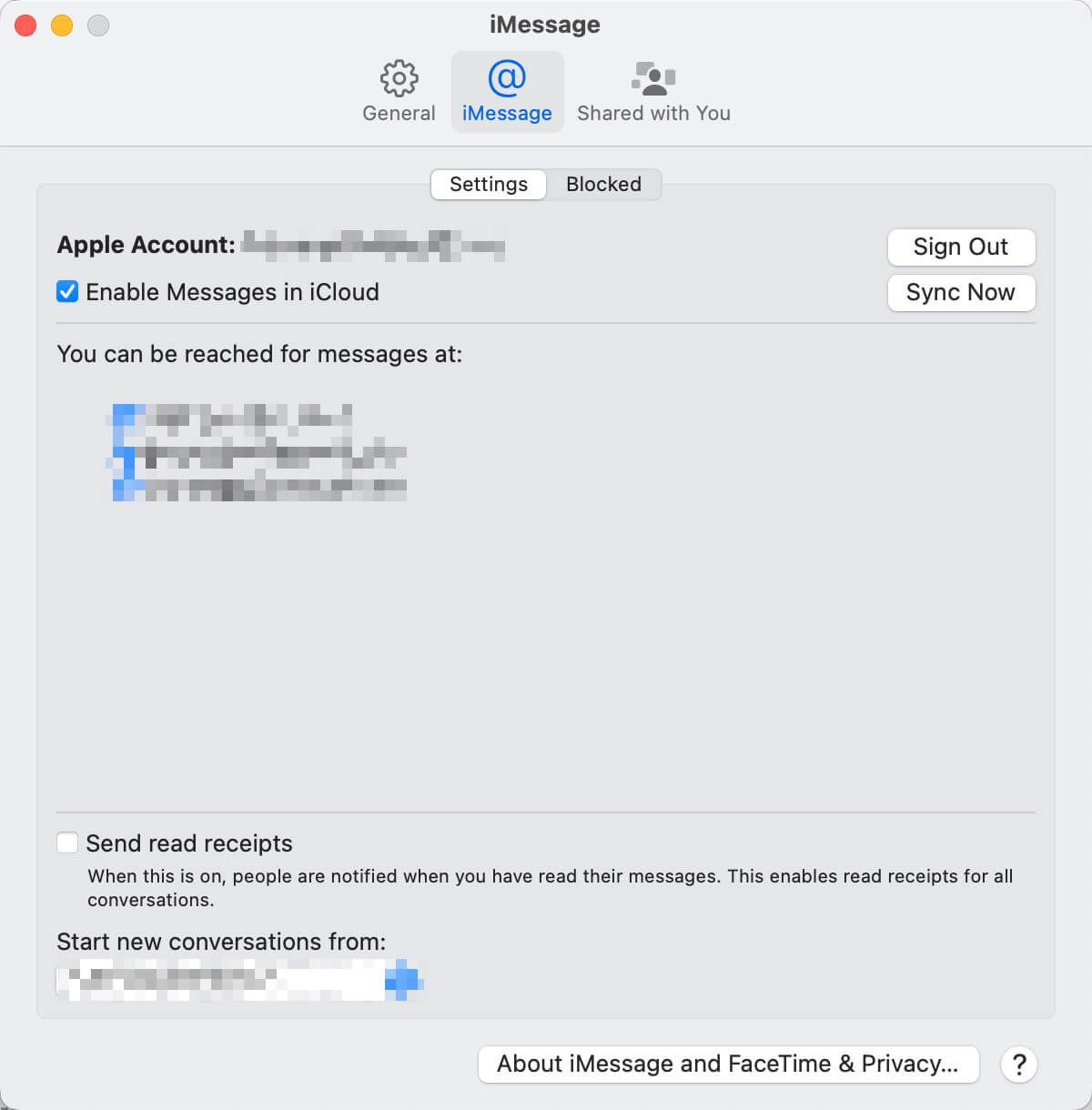Click the Sign Out button
The width and height of the screenshot is (1092, 1110).
click(x=961, y=247)
